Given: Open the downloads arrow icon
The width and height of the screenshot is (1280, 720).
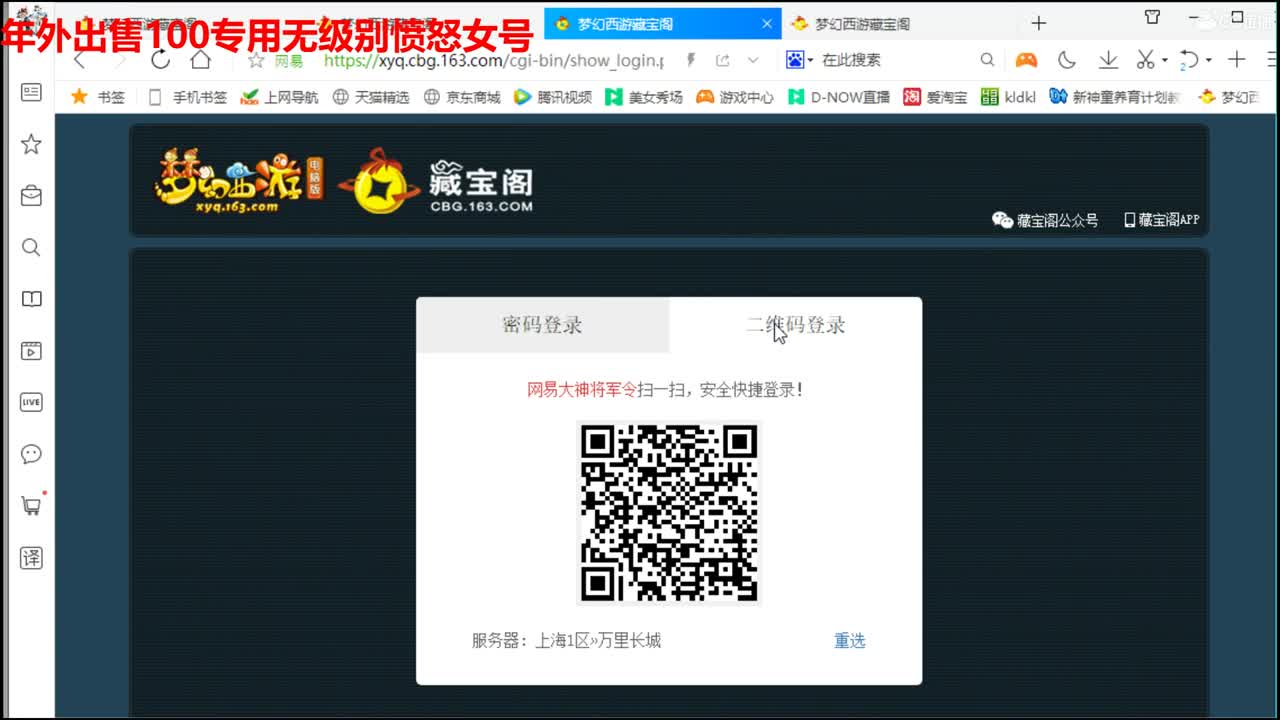Looking at the screenshot, I should 1108,60.
